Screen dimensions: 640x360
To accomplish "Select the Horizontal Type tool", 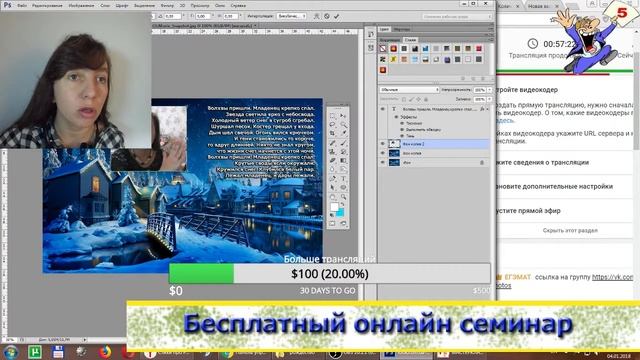I will pyautogui.click(x=343, y=178).
